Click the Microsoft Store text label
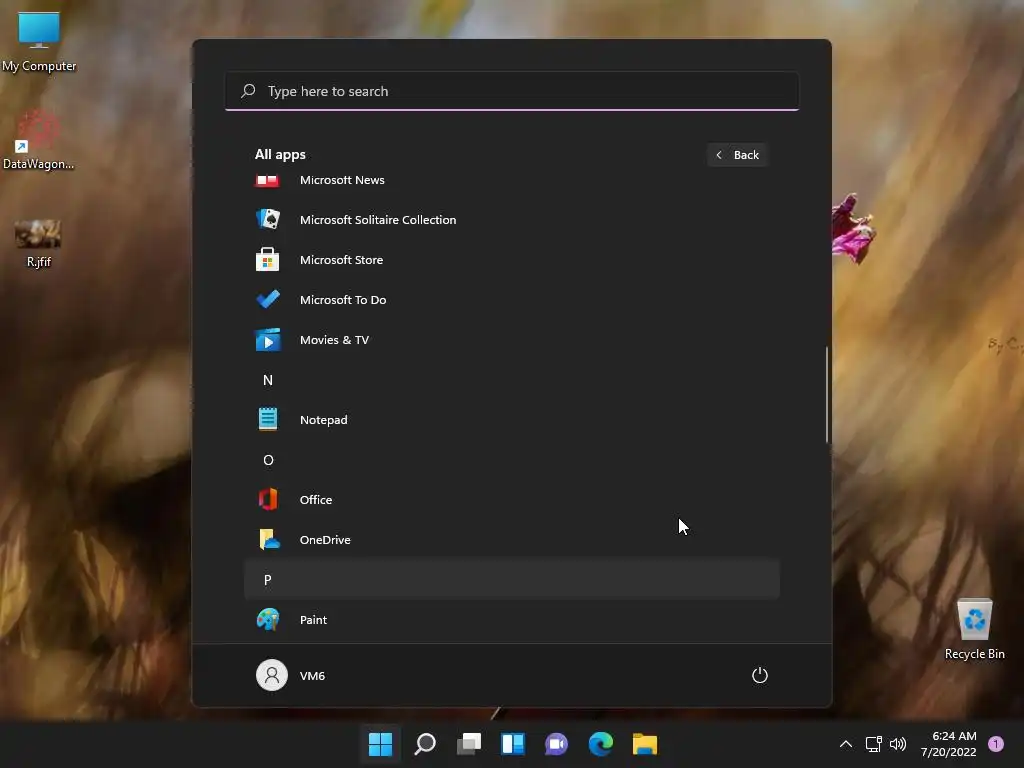 [x=342, y=260]
